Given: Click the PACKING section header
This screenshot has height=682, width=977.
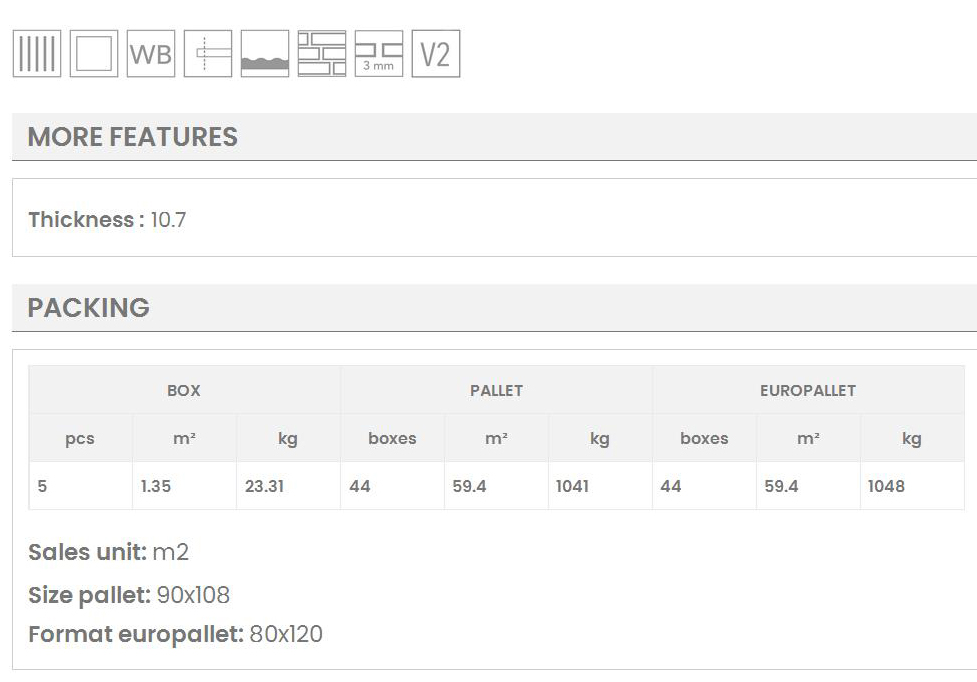Looking at the screenshot, I should point(89,308).
